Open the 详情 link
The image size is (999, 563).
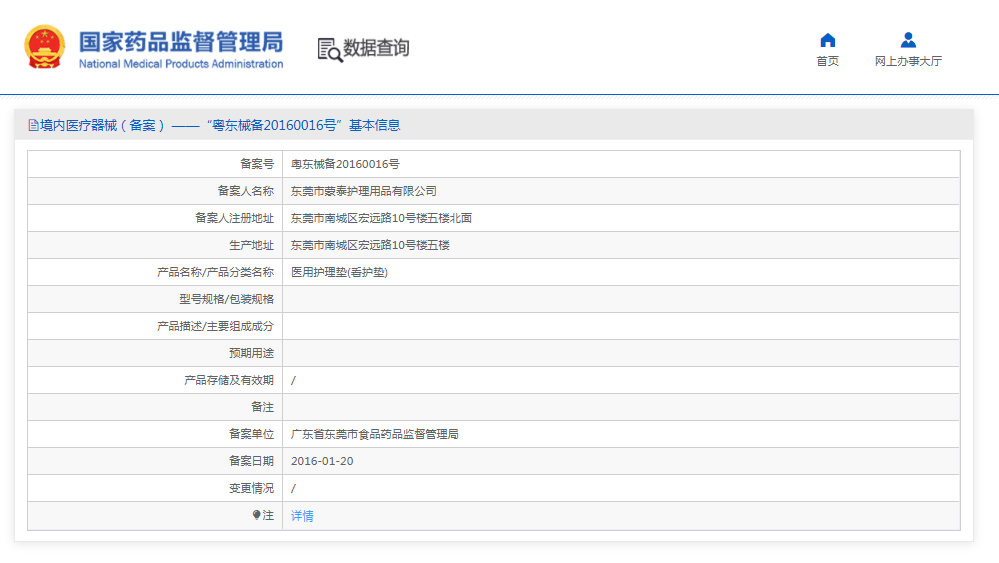302,516
